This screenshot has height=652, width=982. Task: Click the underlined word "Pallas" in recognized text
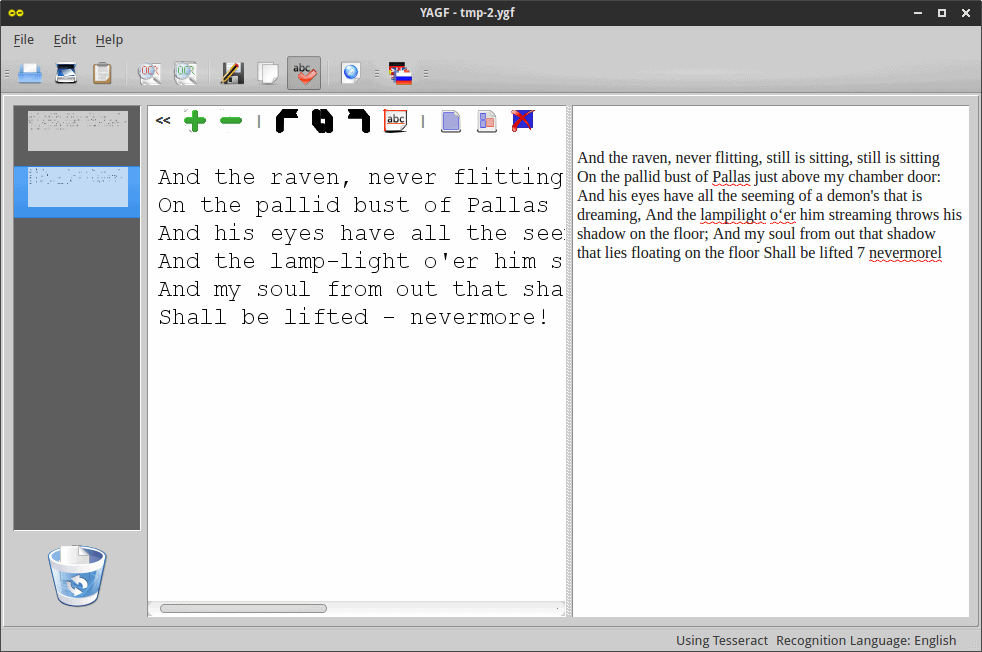[731, 177]
